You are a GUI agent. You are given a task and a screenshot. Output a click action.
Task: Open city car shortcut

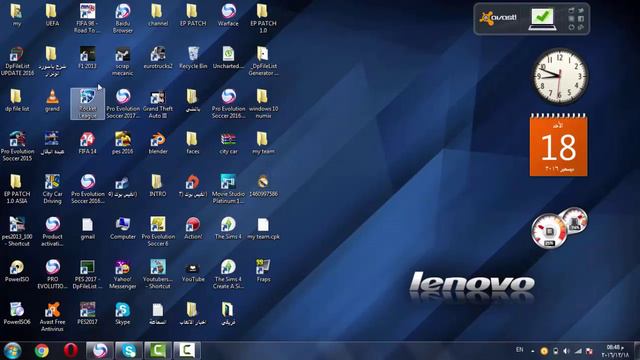pos(228,143)
